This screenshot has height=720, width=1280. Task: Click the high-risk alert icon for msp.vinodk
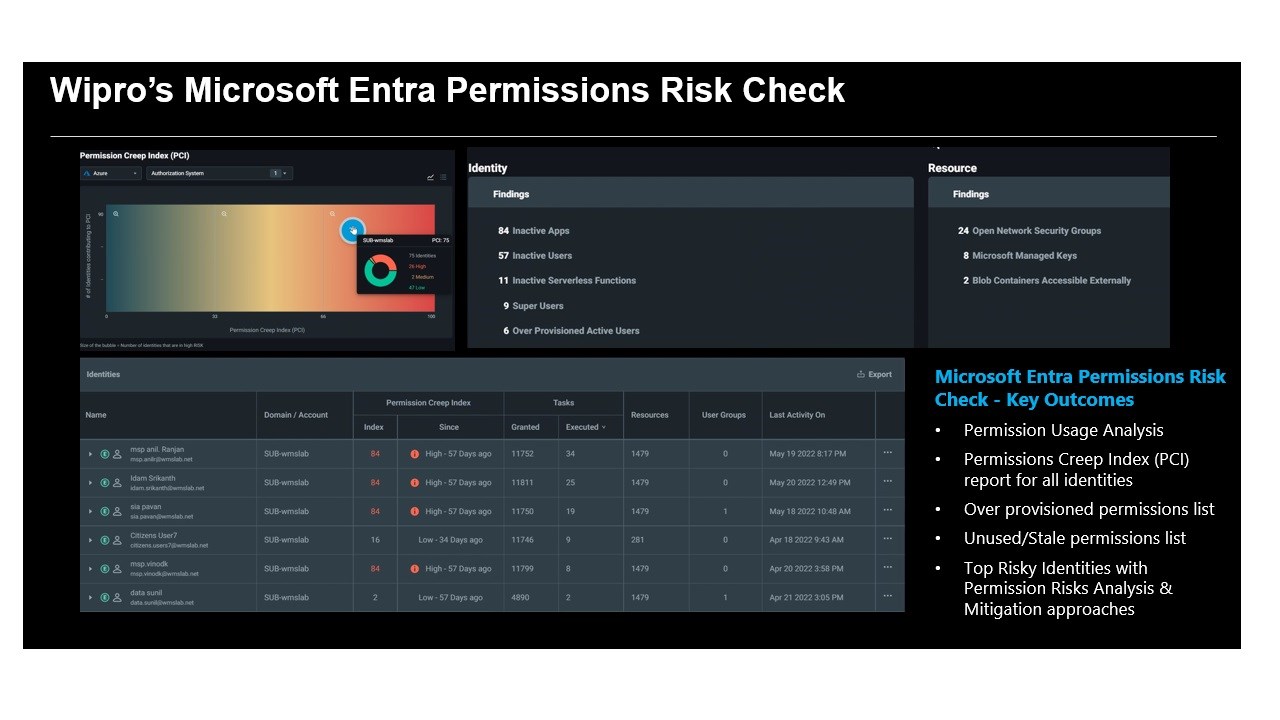click(415, 569)
